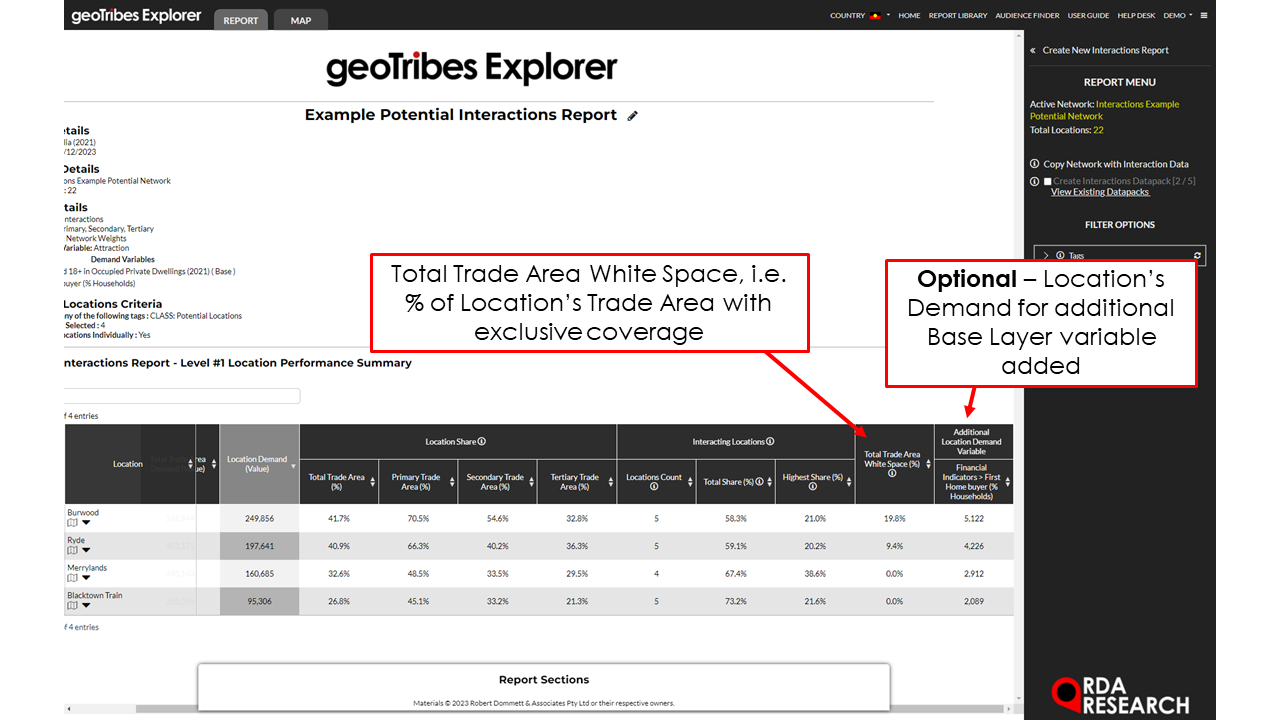Click Total Trade Area White Space info icon
Screen dimensions: 1280x720
pyautogui.click(x=892, y=474)
